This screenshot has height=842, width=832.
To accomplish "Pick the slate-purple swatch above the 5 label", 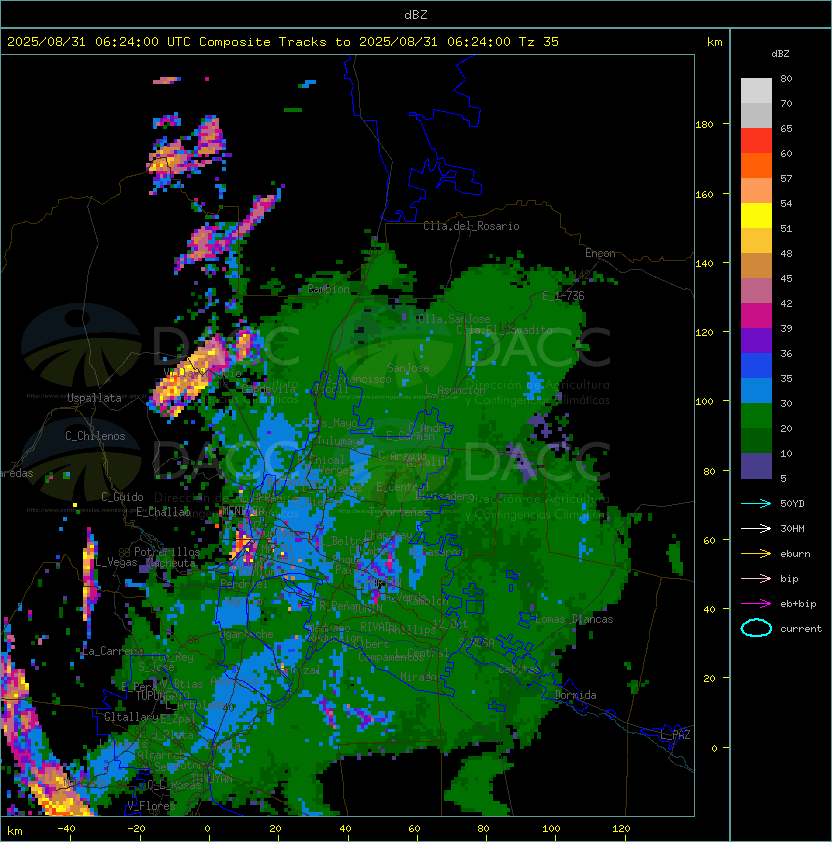I will pos(756,466).
